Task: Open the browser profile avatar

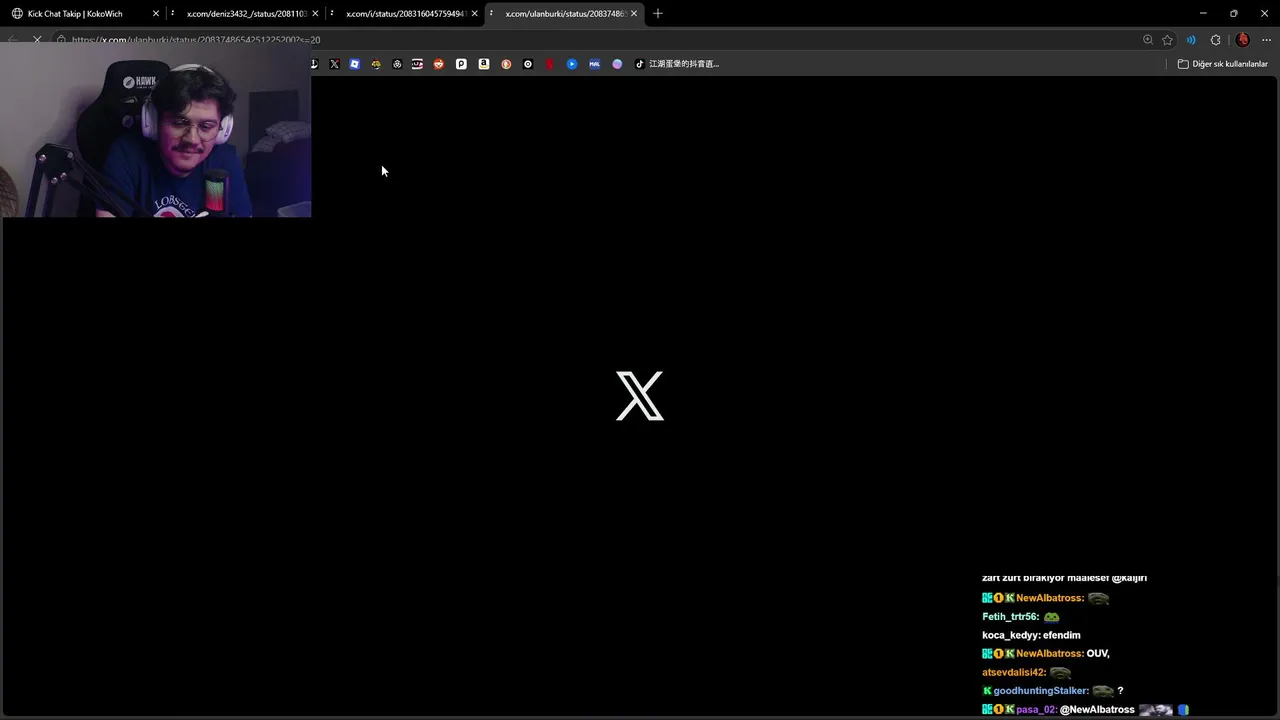Action: coord(1242,40)
